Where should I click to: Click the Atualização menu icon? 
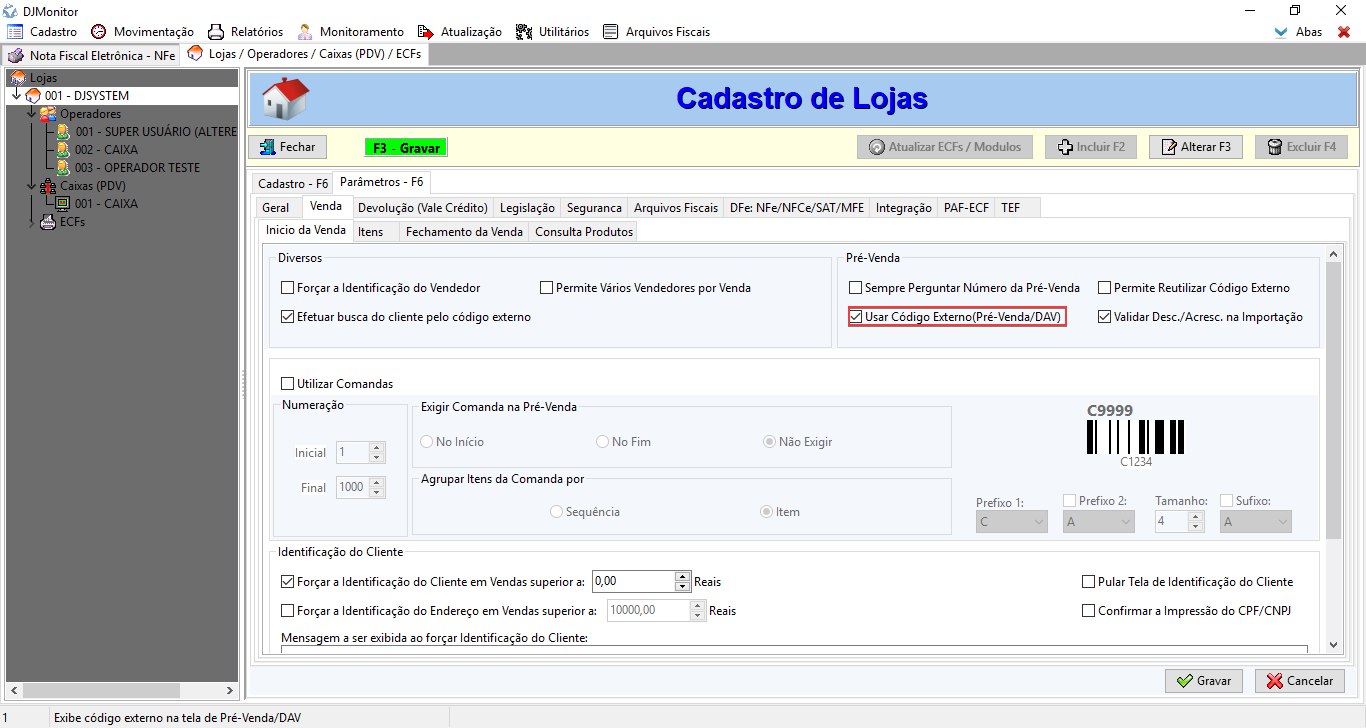pos(426,32)
